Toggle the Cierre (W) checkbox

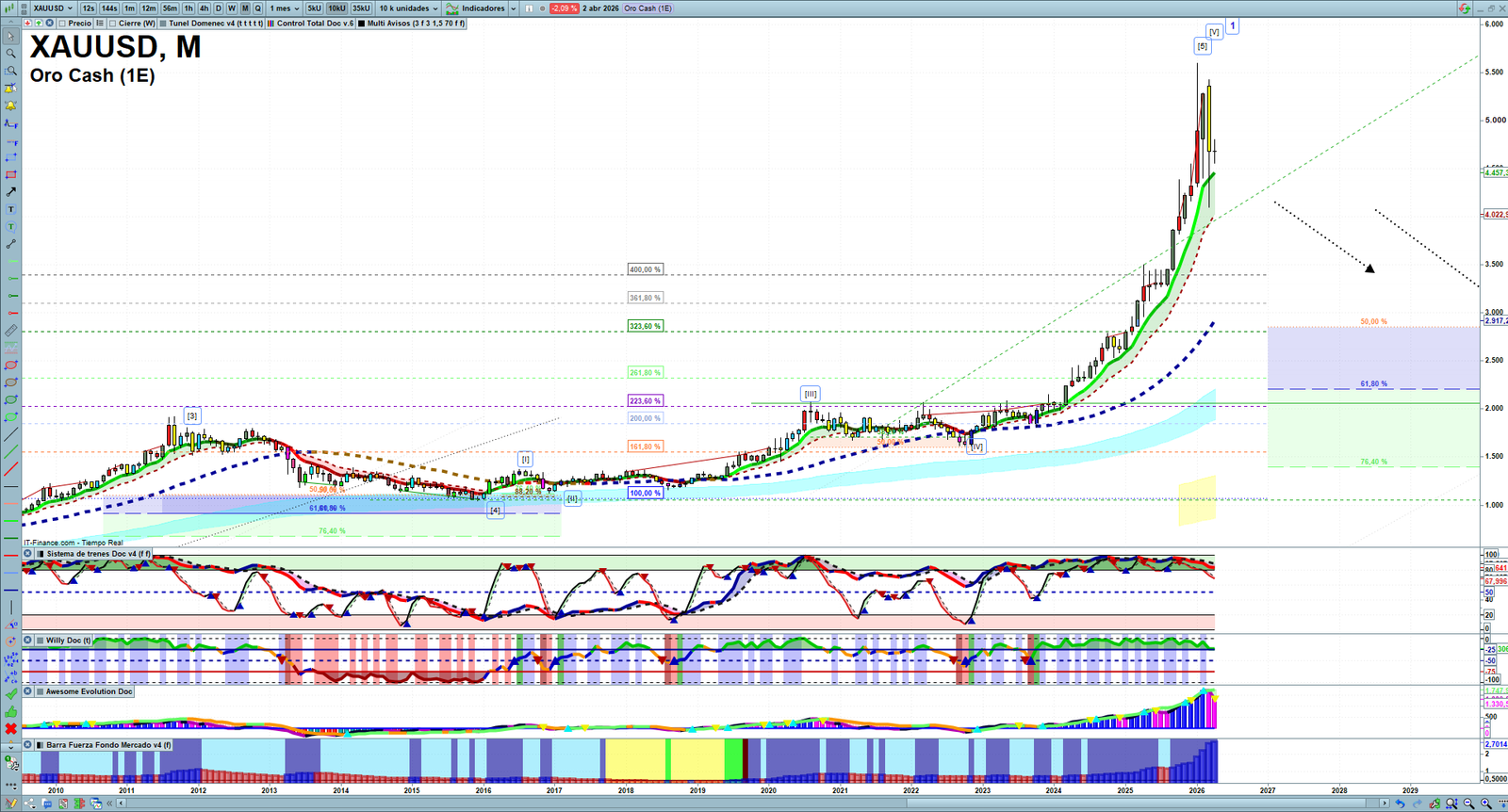pyautogui.click(x=113, y=24)
